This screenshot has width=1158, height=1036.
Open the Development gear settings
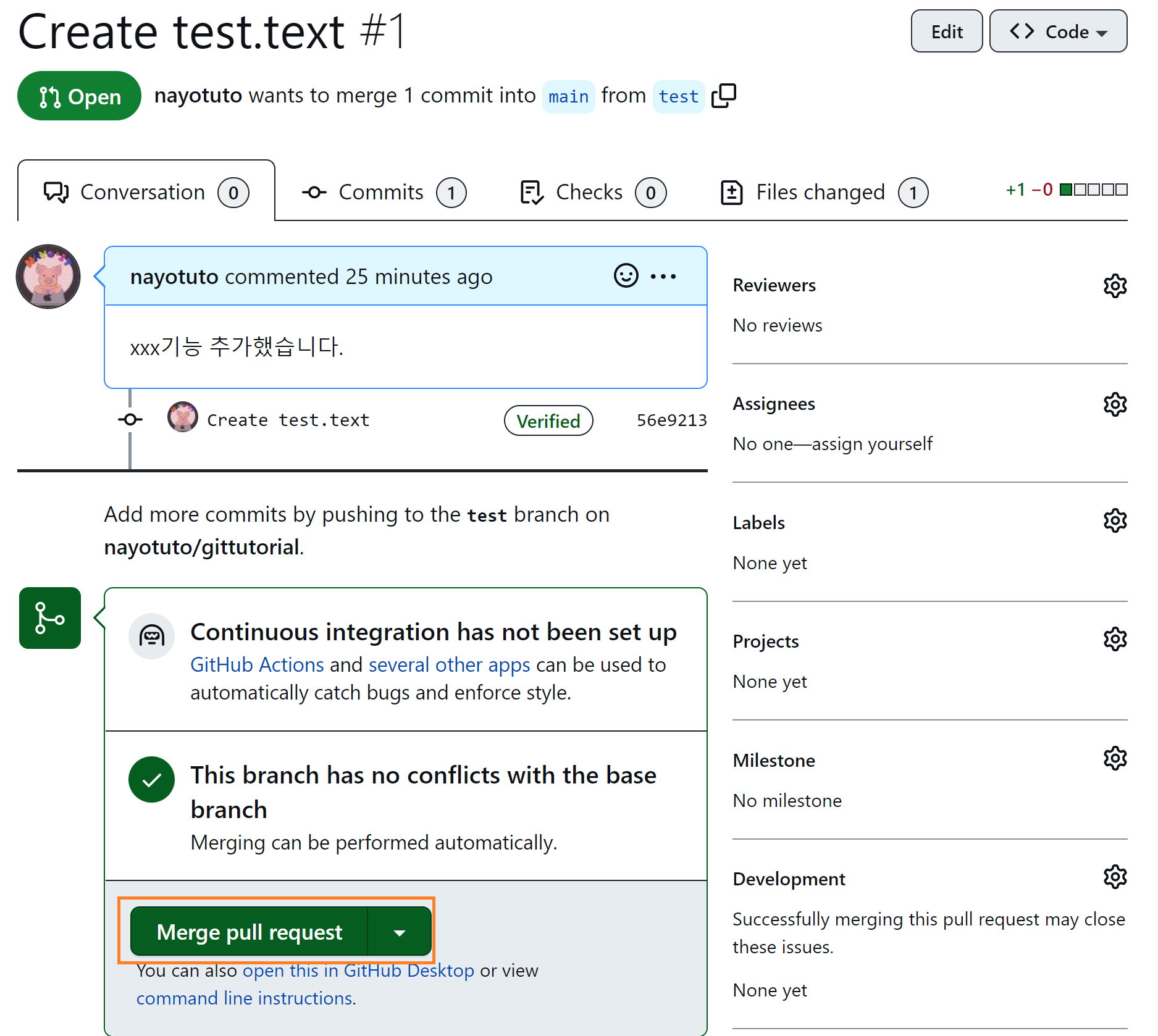(x=1115, y=877)
